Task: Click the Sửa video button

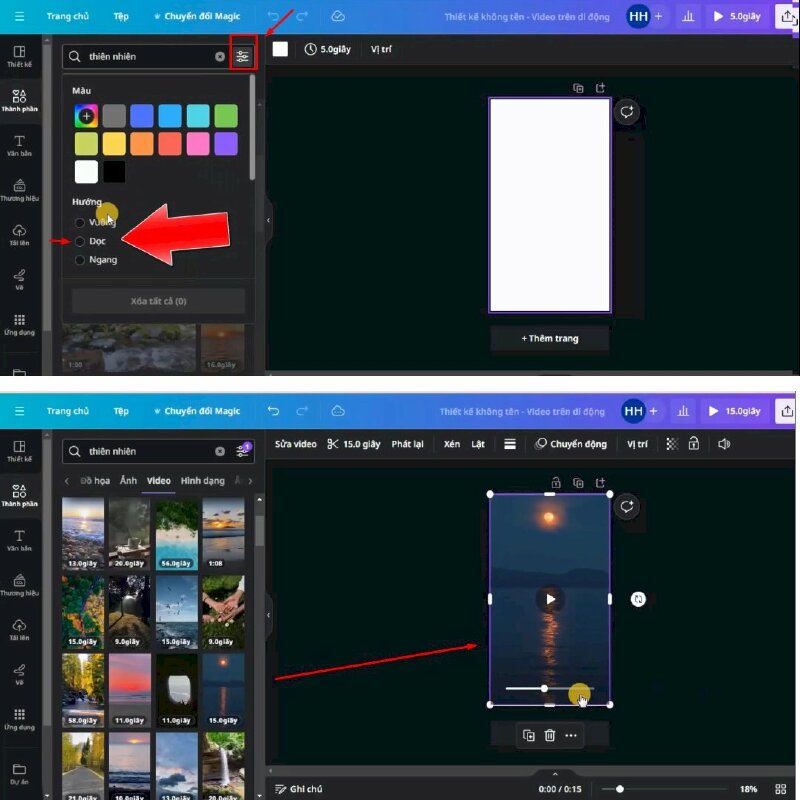Action: (296, 444)
